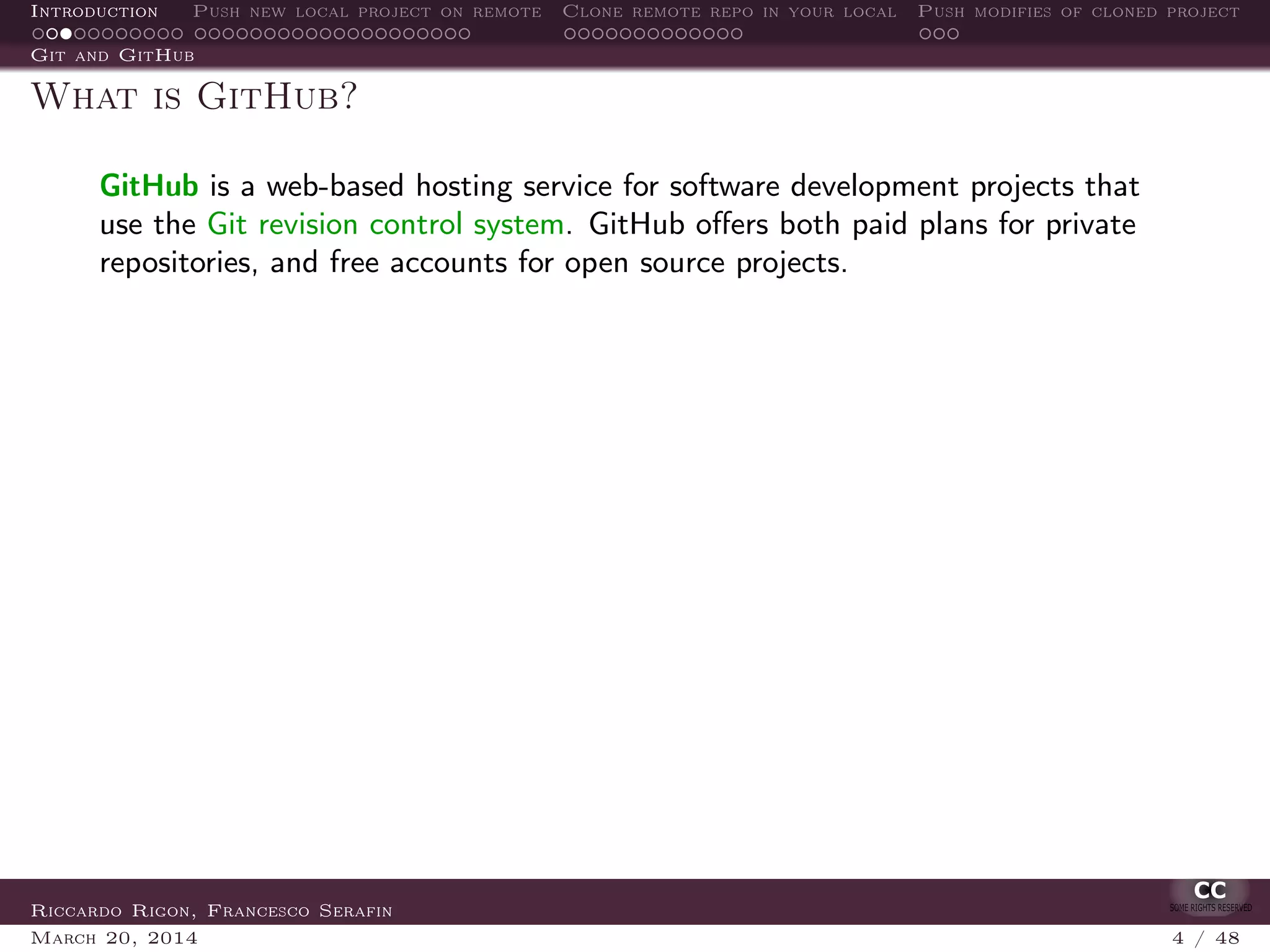
Task: Select the Git and GitHub subsection label
Action: (x=112, y=56)
